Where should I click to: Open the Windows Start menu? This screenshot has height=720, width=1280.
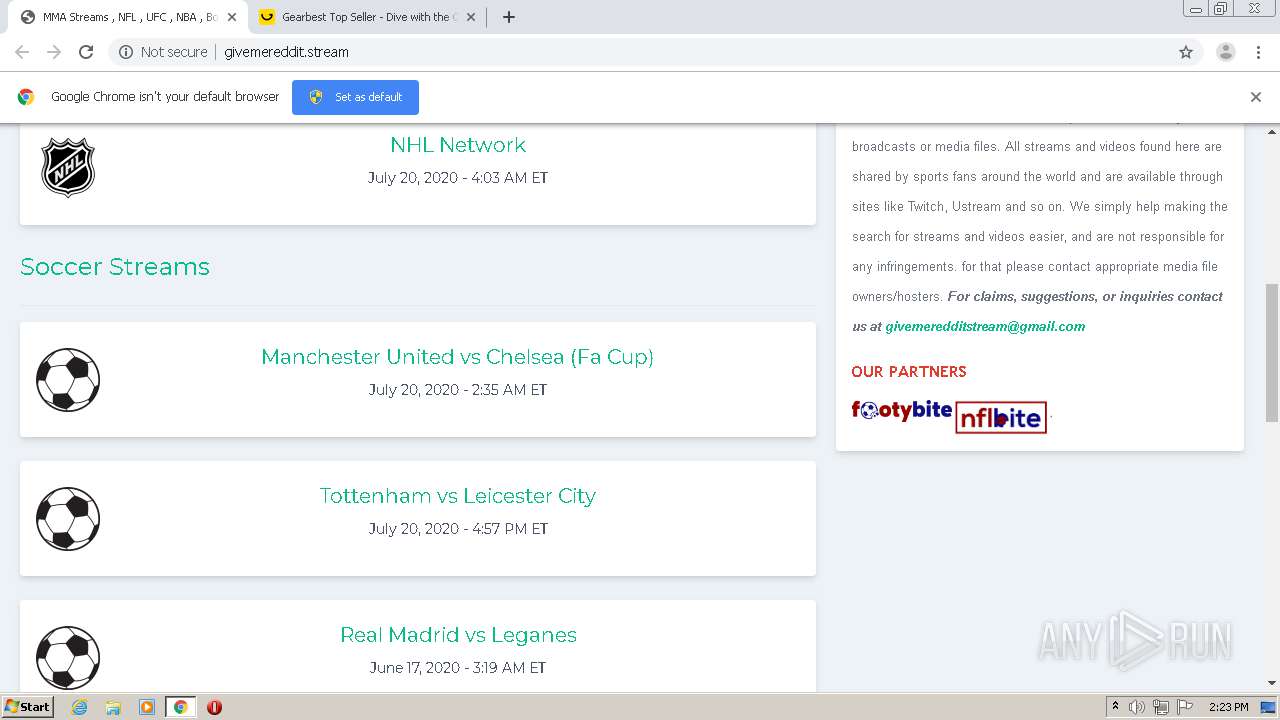coord(28,707)
